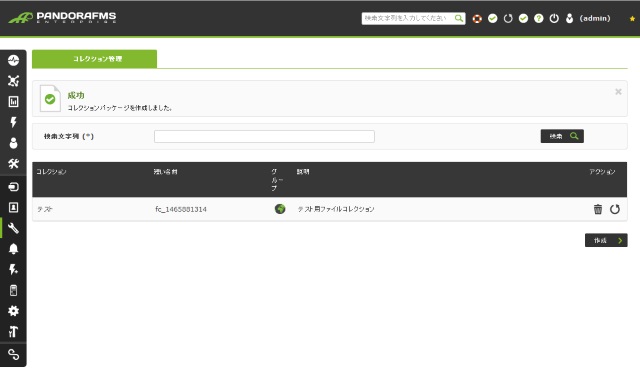Viewport: 640px width, 373px height.
Task: Click the autorefresh icon in header
Action: 508,18
